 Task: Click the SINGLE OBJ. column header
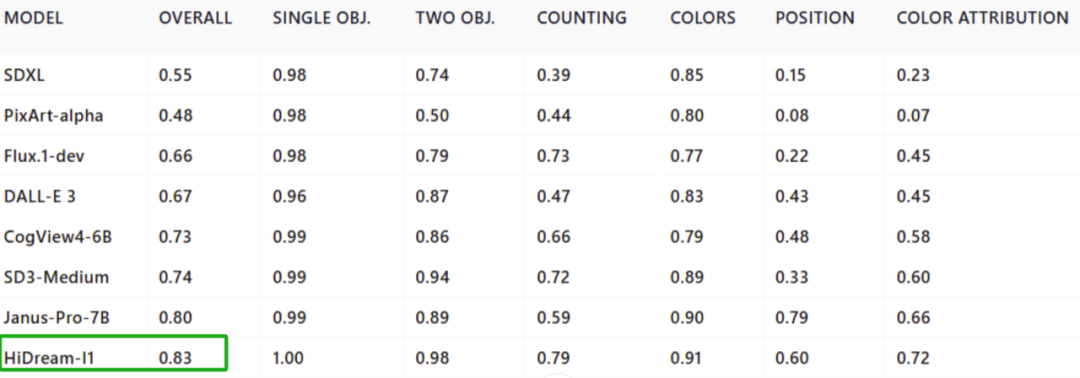coord(322,19)
